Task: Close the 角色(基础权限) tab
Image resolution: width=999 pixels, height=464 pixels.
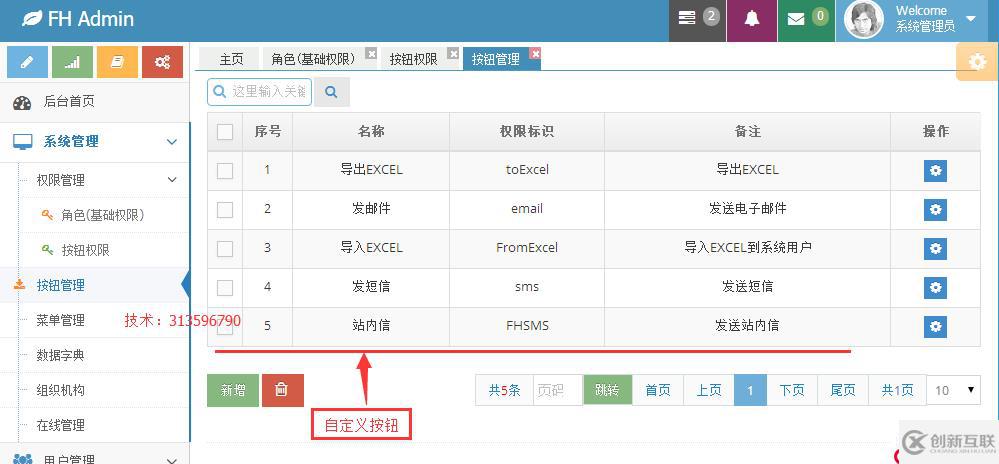Action: click(x=371, y=54)
